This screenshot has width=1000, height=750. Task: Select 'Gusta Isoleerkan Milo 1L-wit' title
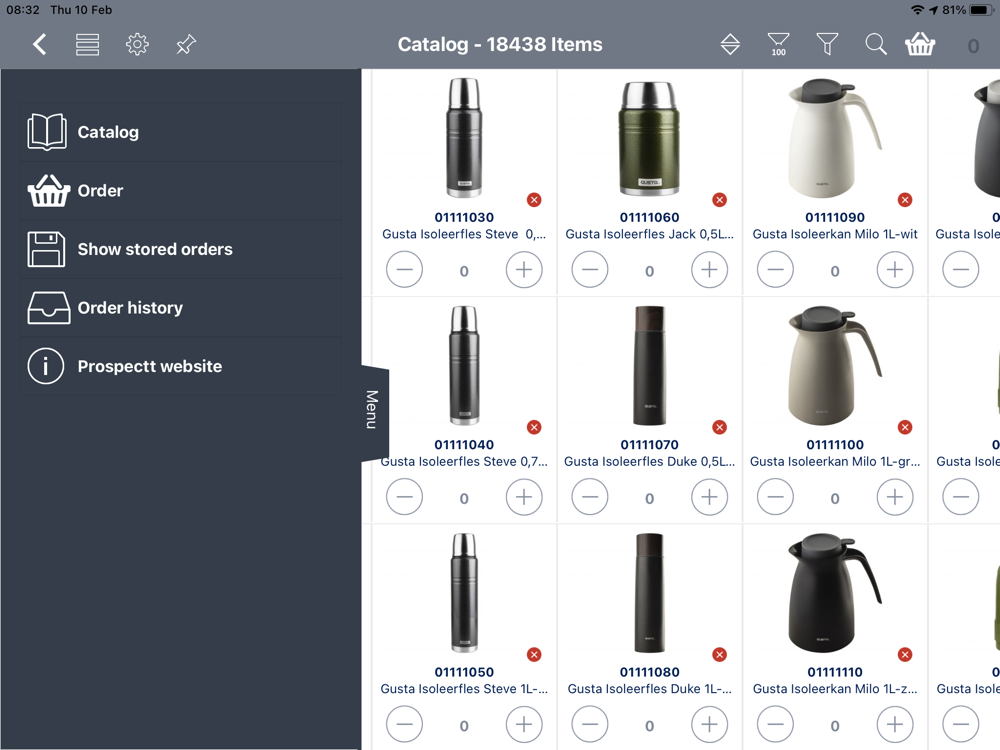point(835,234)
